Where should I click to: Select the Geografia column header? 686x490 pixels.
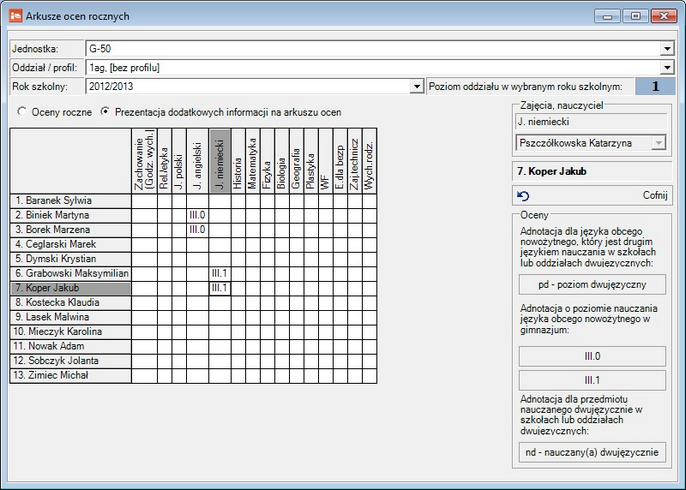click(x=296, y=161)
